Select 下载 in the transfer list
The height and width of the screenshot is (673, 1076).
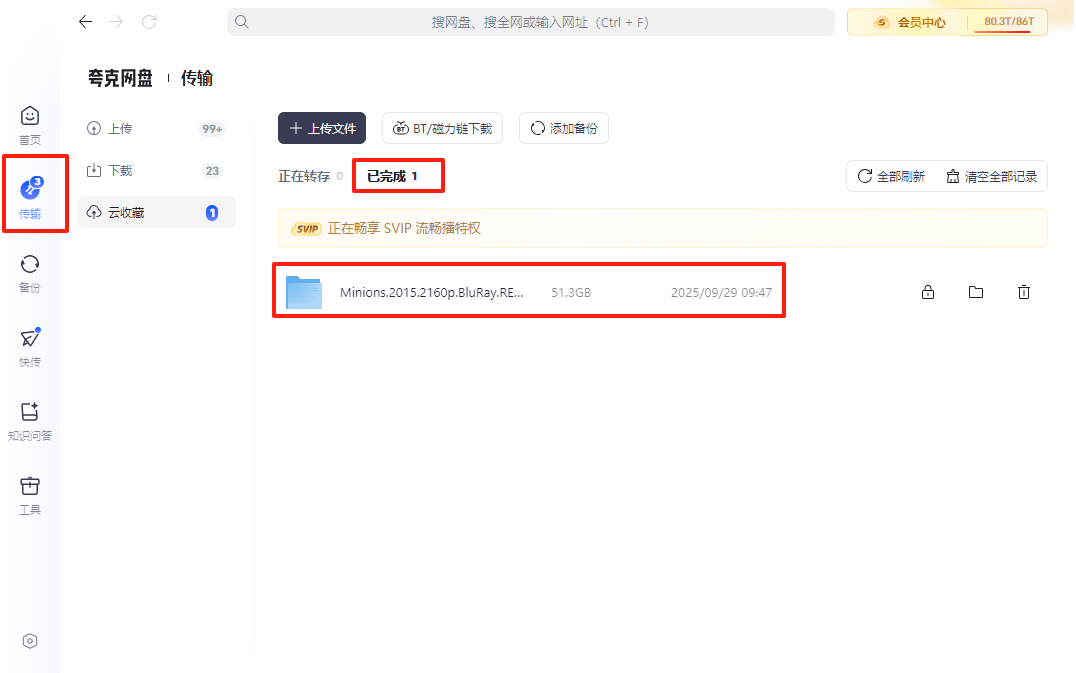coord(120,171)
